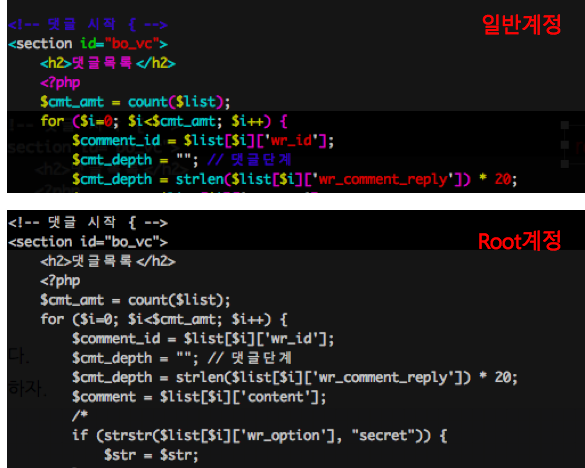
Task: Click the /* comment opener line
Action: [x=80, y=415]
